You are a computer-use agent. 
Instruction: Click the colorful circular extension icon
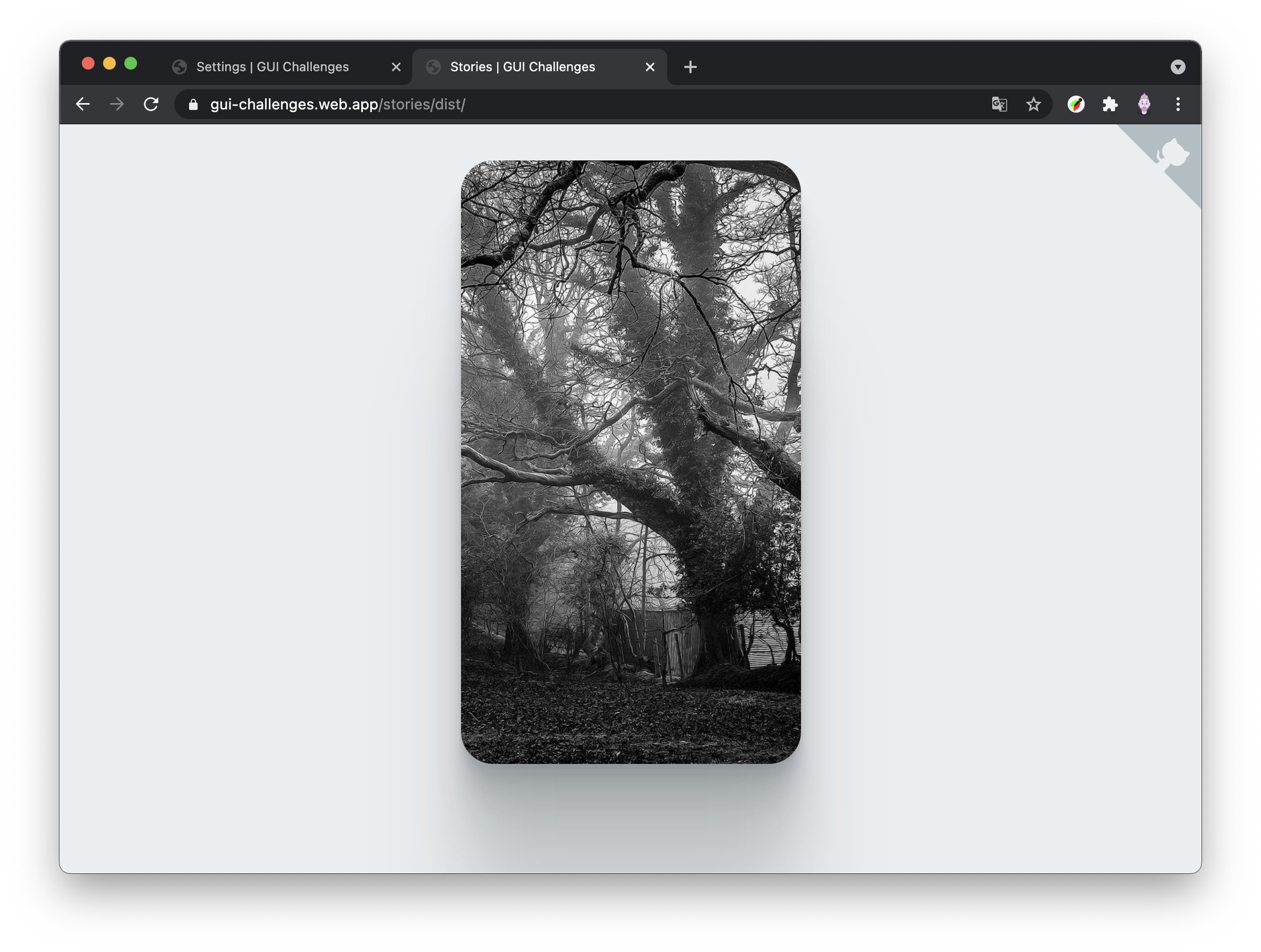coord(1076,104)
